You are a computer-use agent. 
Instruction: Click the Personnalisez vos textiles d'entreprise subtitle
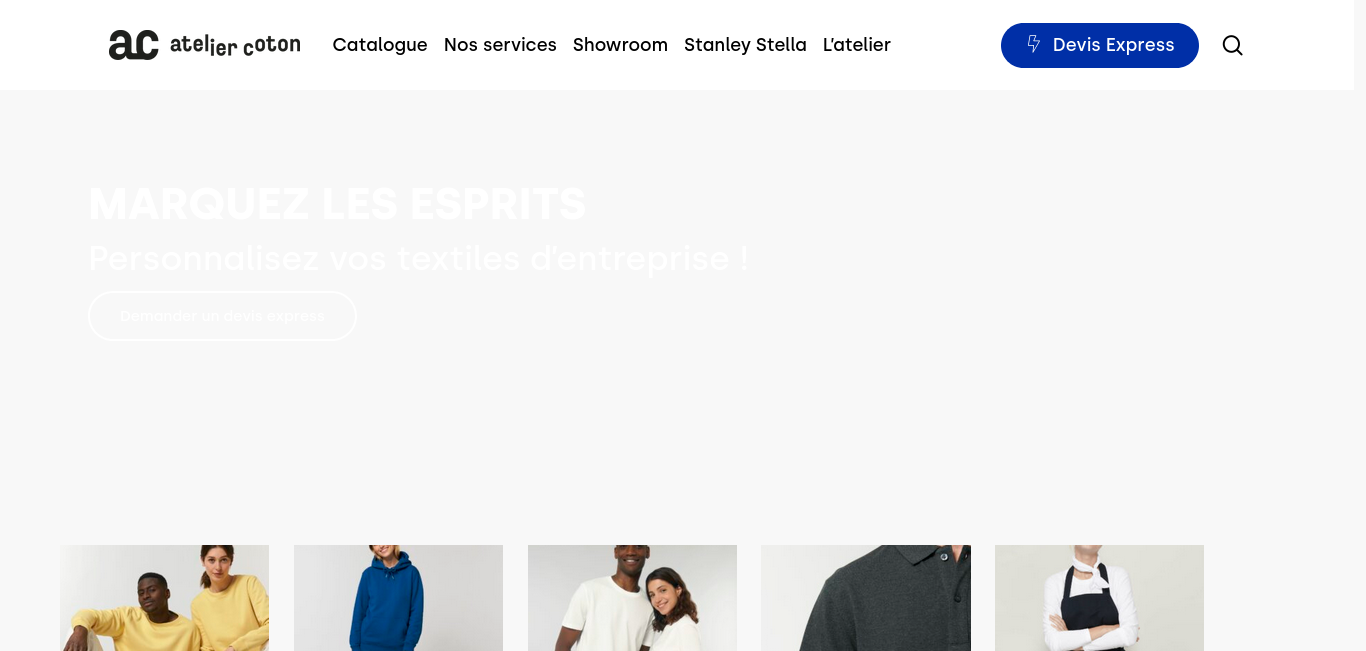pyautogui.click(x=418, y=258)
